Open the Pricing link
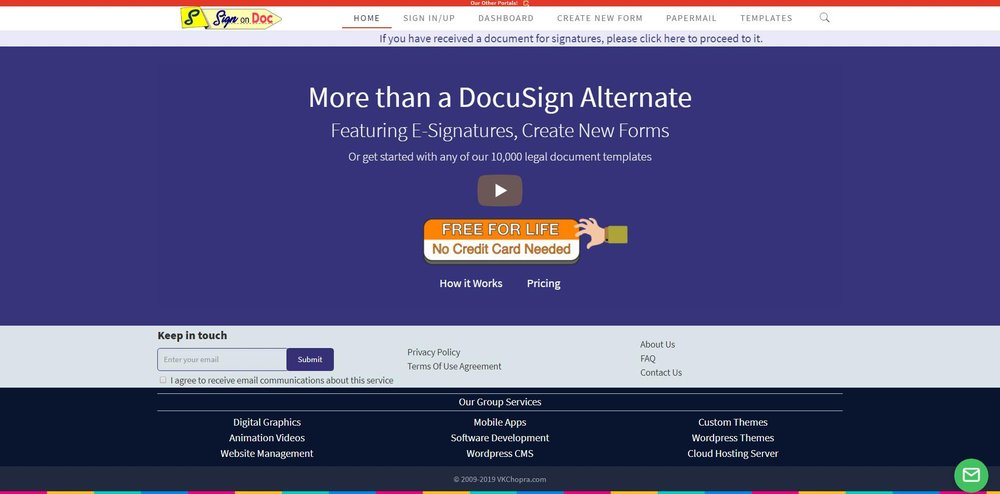Viewport: 1000px width, 494px height. 543,284
